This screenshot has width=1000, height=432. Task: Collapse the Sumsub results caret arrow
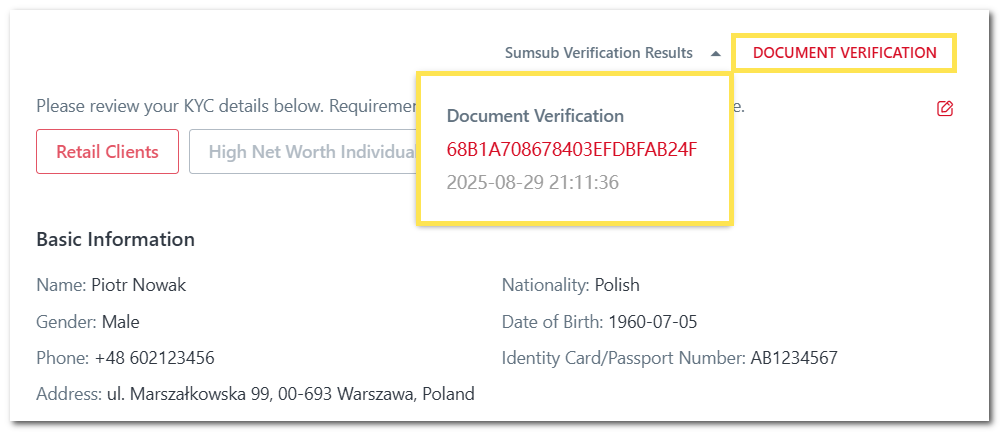715,54
